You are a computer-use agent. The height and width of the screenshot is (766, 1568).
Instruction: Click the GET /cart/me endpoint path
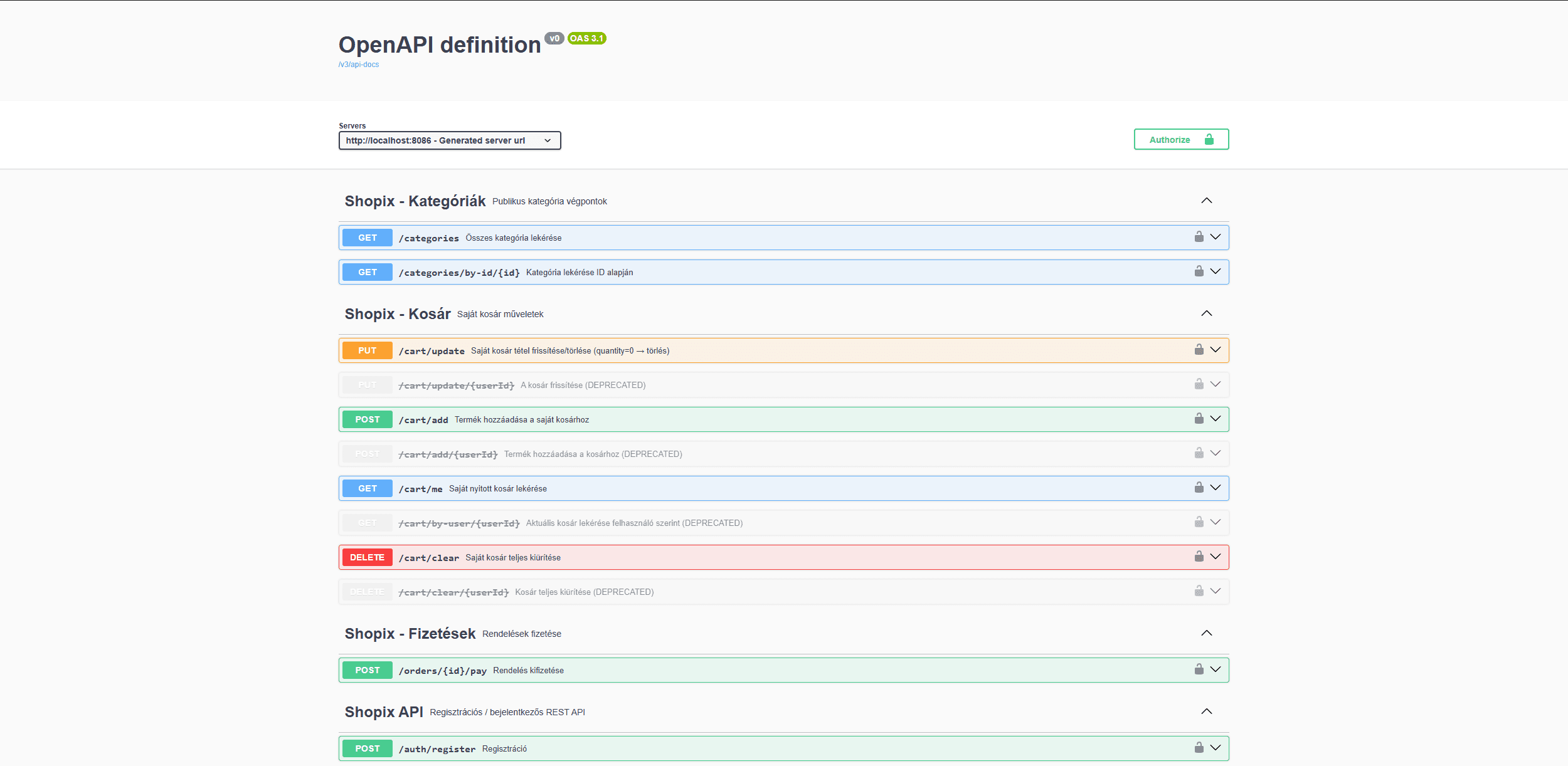[x=420, y=489]
